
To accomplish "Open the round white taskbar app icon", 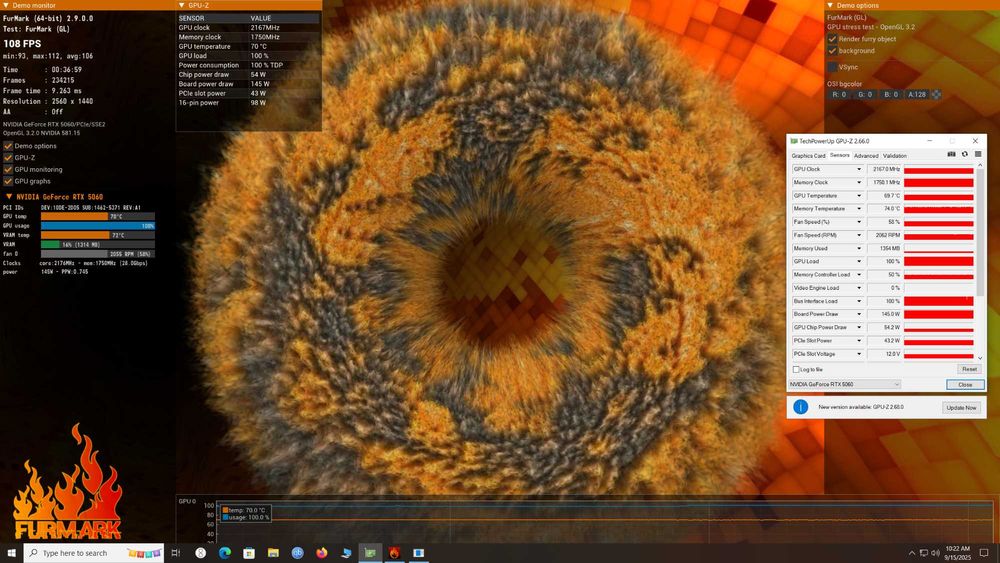I will pyautogui.click(x=200, y=553).
